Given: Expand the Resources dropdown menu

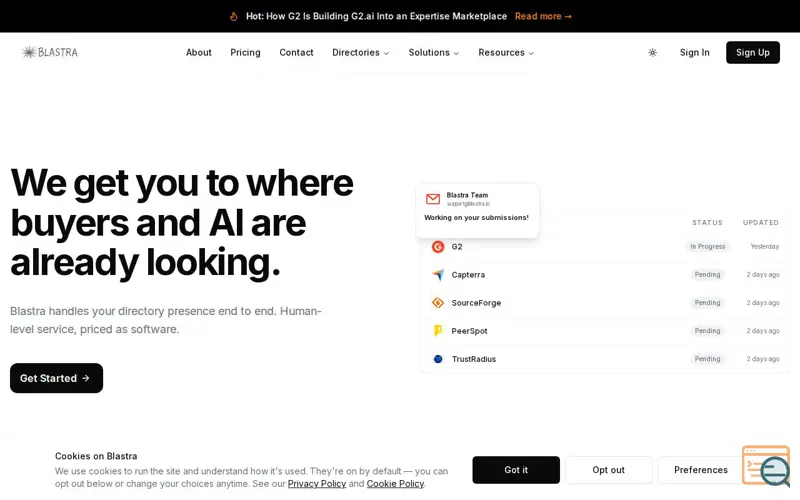Looking at the screenshot, I should (x=506, y=53).
